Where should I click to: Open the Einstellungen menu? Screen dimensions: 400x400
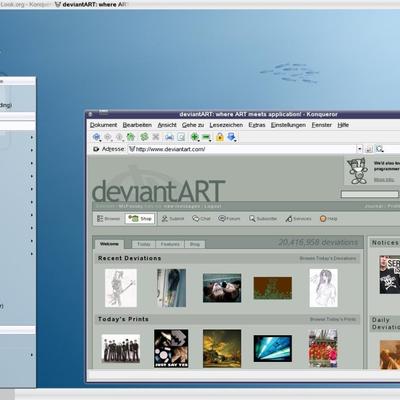[288, 125]
